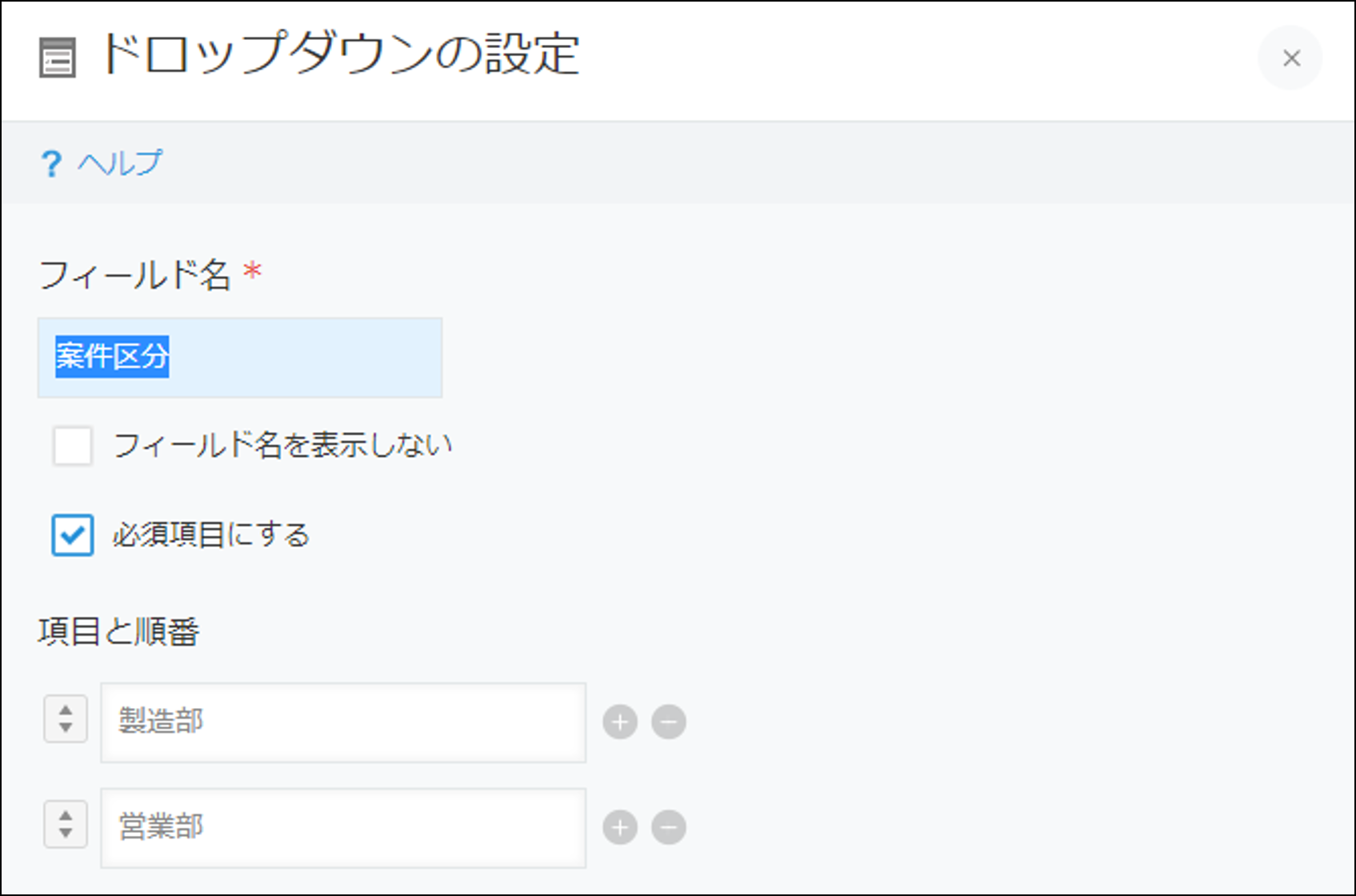Uncheck the 必須項目にする checkbox
This screenshot has height=896, width=1356.
pos(73,534)
